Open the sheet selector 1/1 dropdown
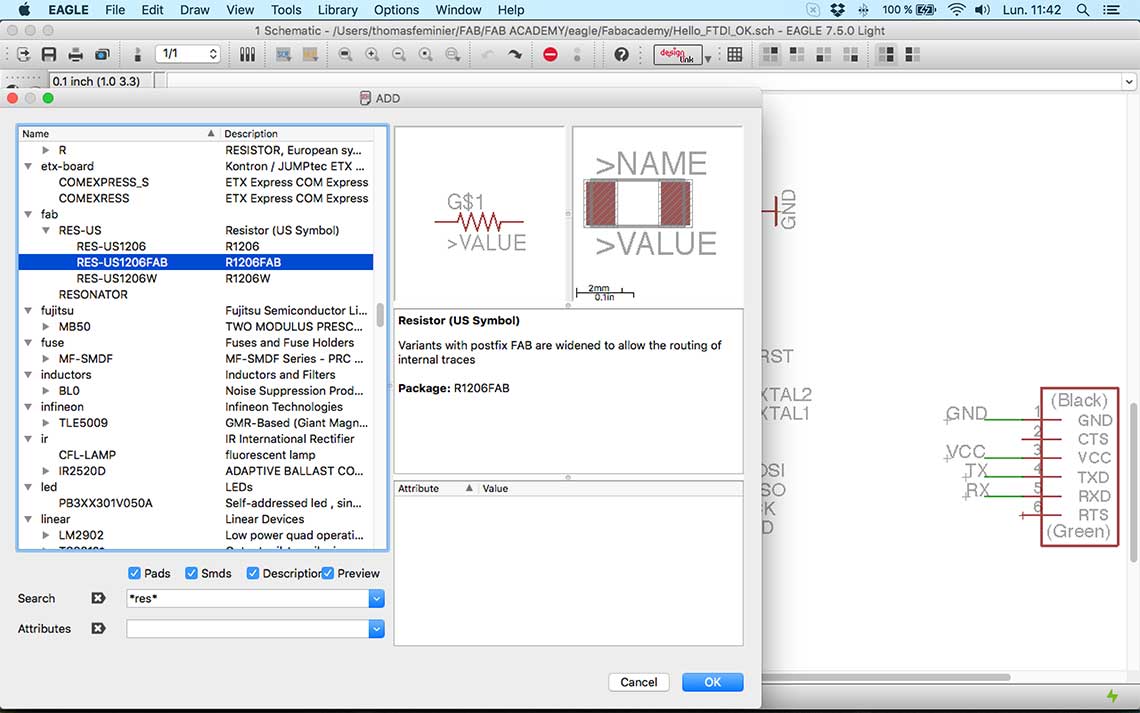The width and height of the screenshot is (1140, 713). tap(188, 54)
